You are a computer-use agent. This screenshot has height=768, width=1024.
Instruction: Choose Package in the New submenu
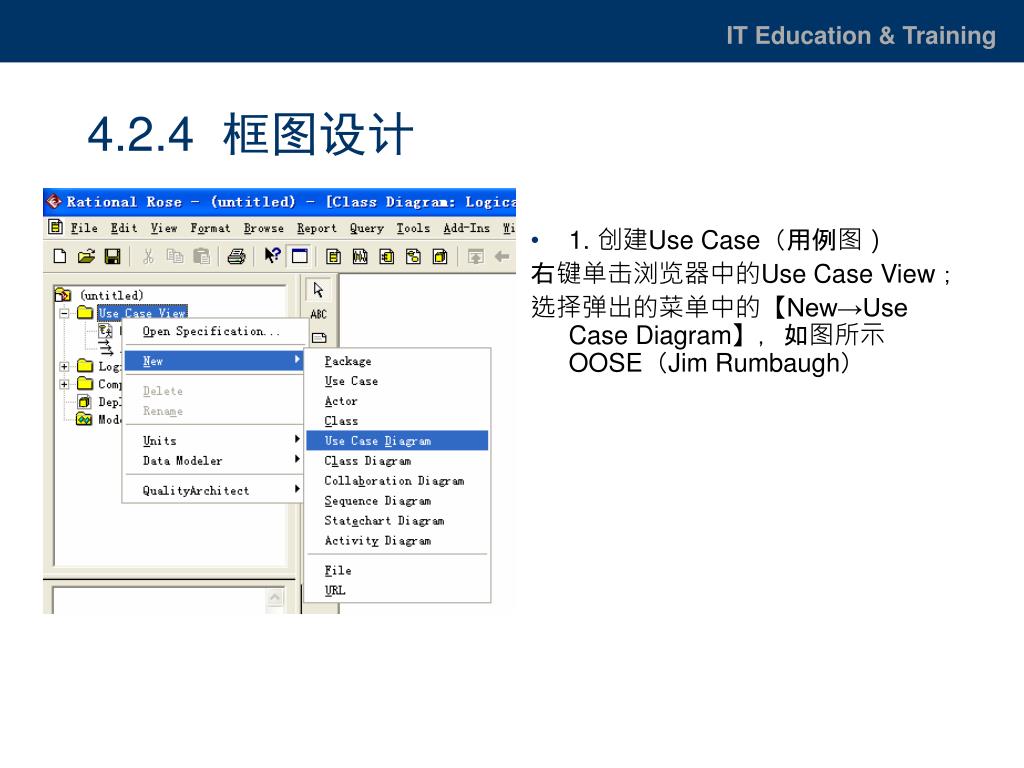click(x=397, y=361)
